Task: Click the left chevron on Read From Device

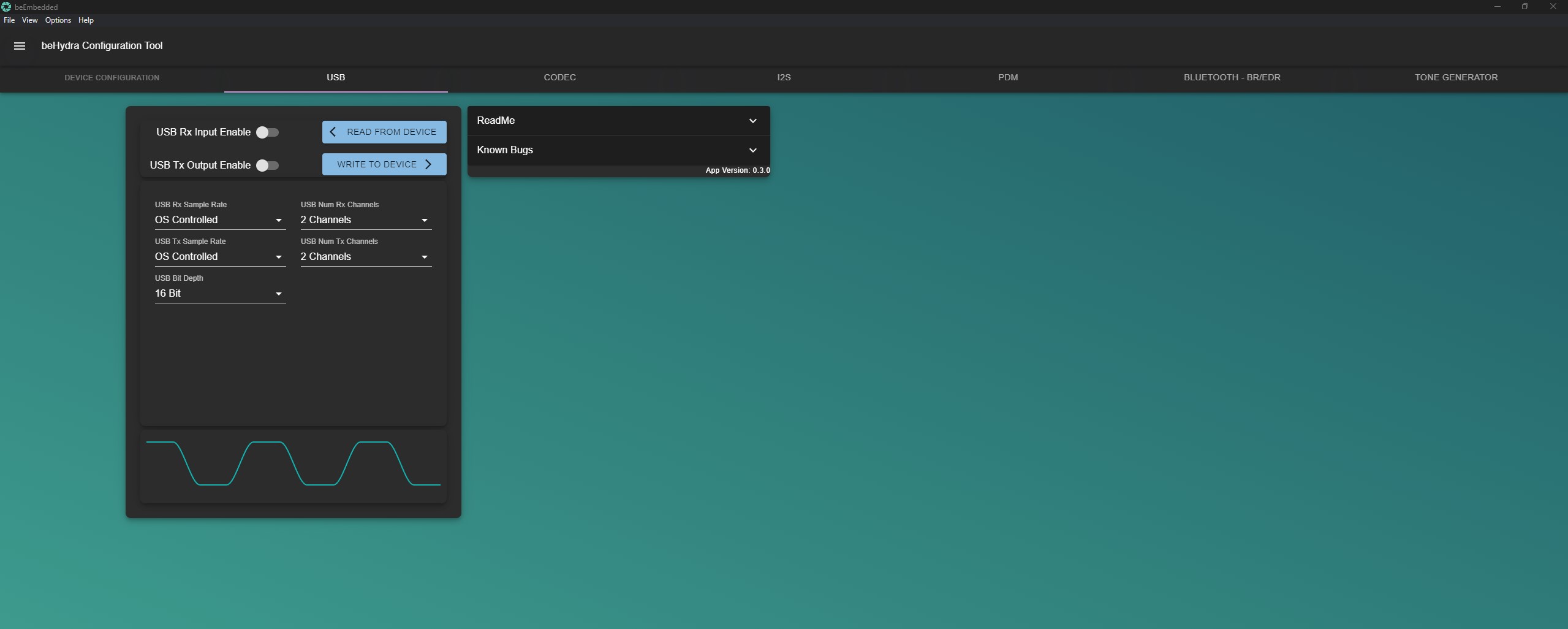Action: point(333,132)
